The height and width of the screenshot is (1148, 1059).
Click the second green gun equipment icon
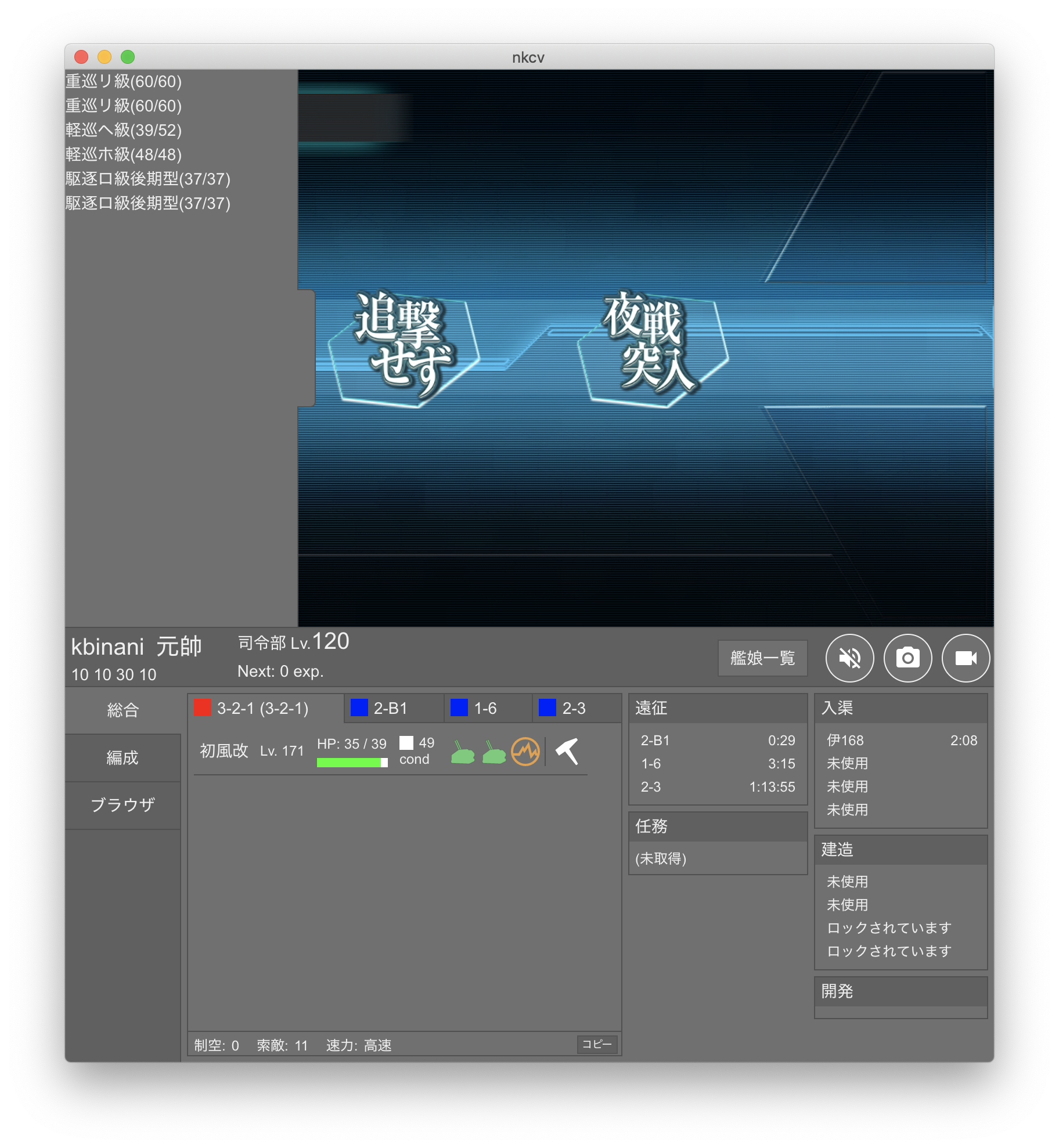point(494,752)
